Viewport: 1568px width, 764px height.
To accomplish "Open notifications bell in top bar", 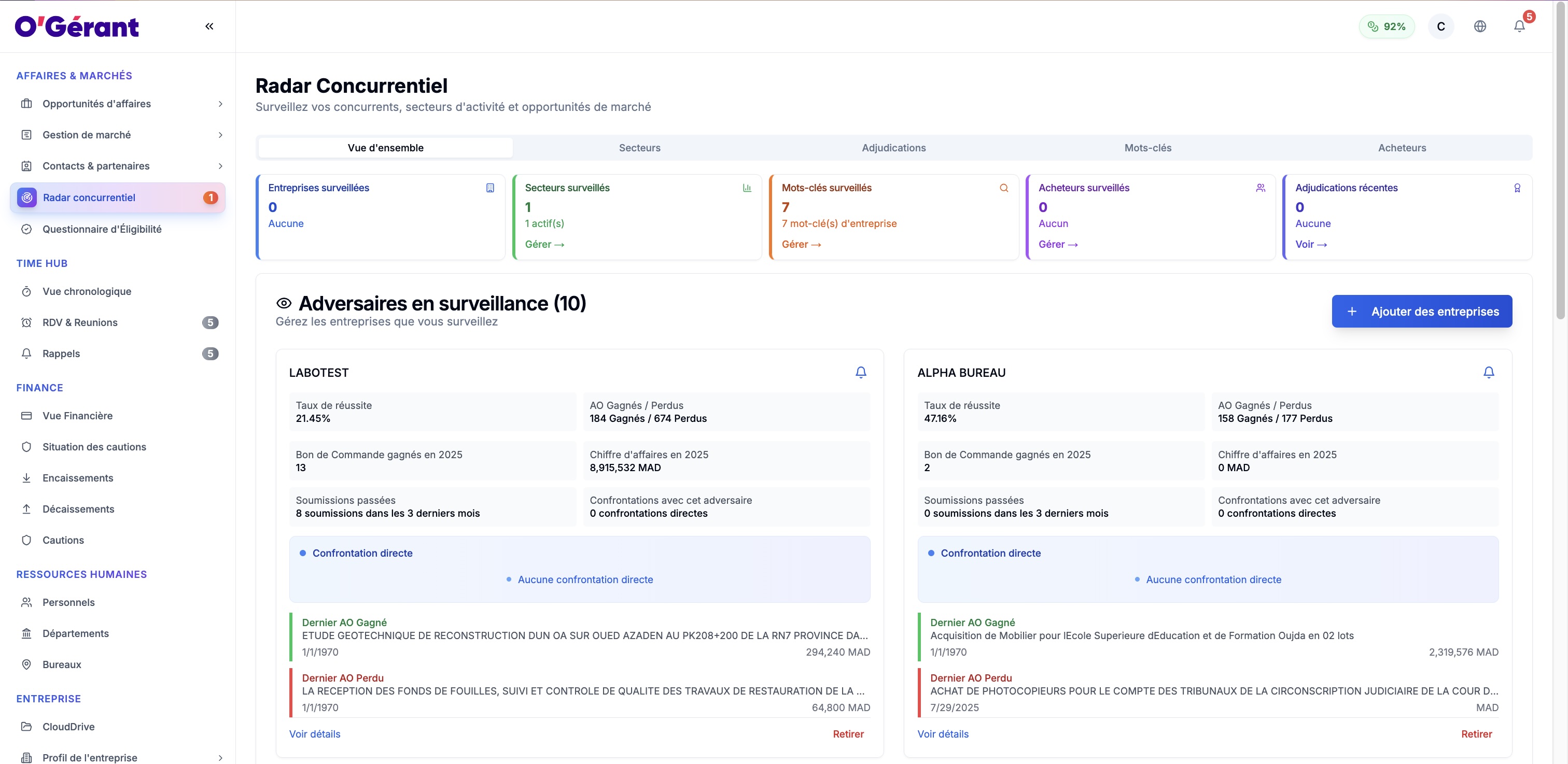I will tap(1519, 26).
